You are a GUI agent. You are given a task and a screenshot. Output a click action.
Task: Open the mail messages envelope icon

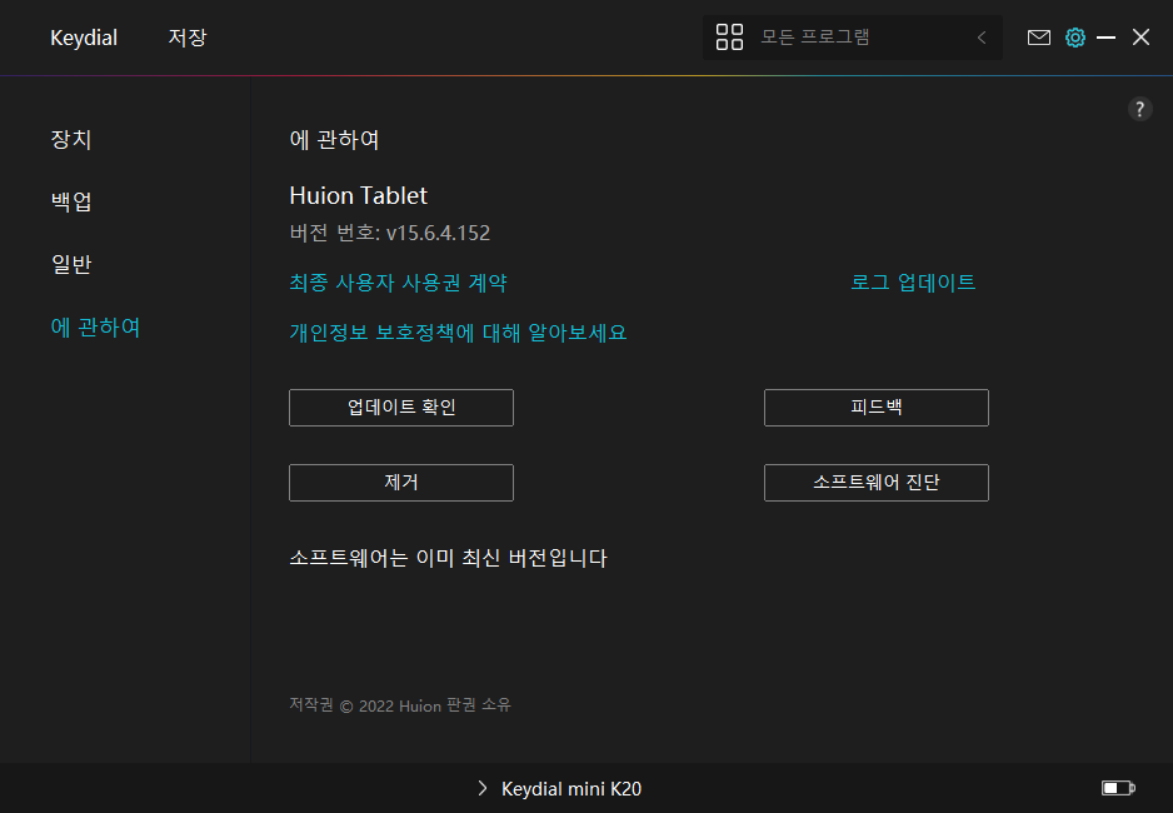(1039, 38)
